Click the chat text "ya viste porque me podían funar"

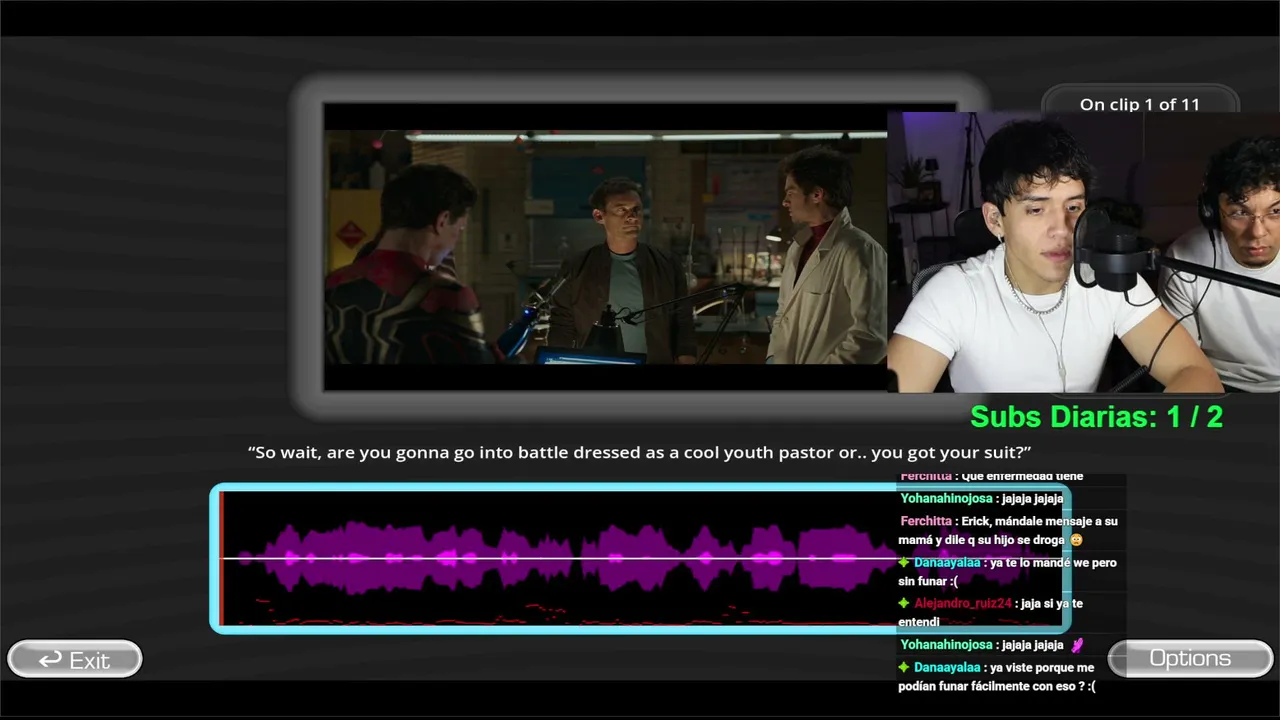tap(996, 676)
